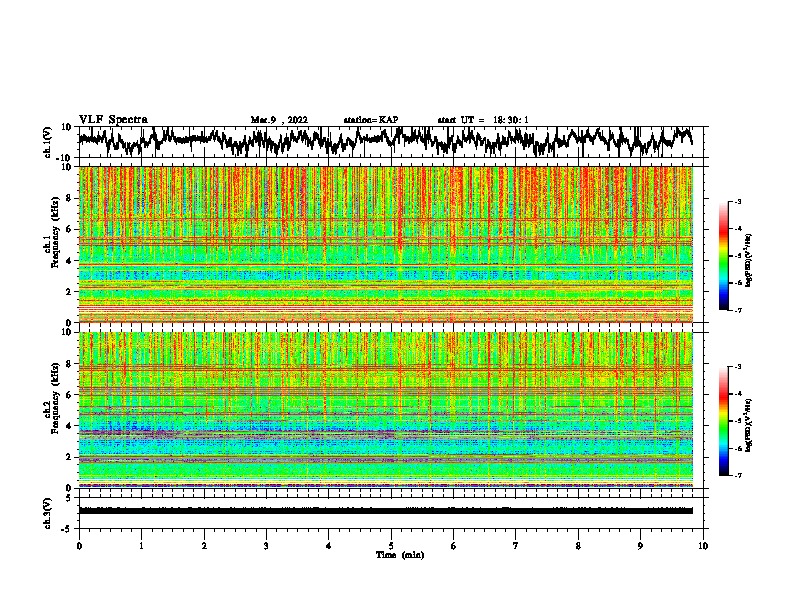The image size is (792, 612).
Task: Click the "2" tick on the Time axis
Action: point(204,546)
